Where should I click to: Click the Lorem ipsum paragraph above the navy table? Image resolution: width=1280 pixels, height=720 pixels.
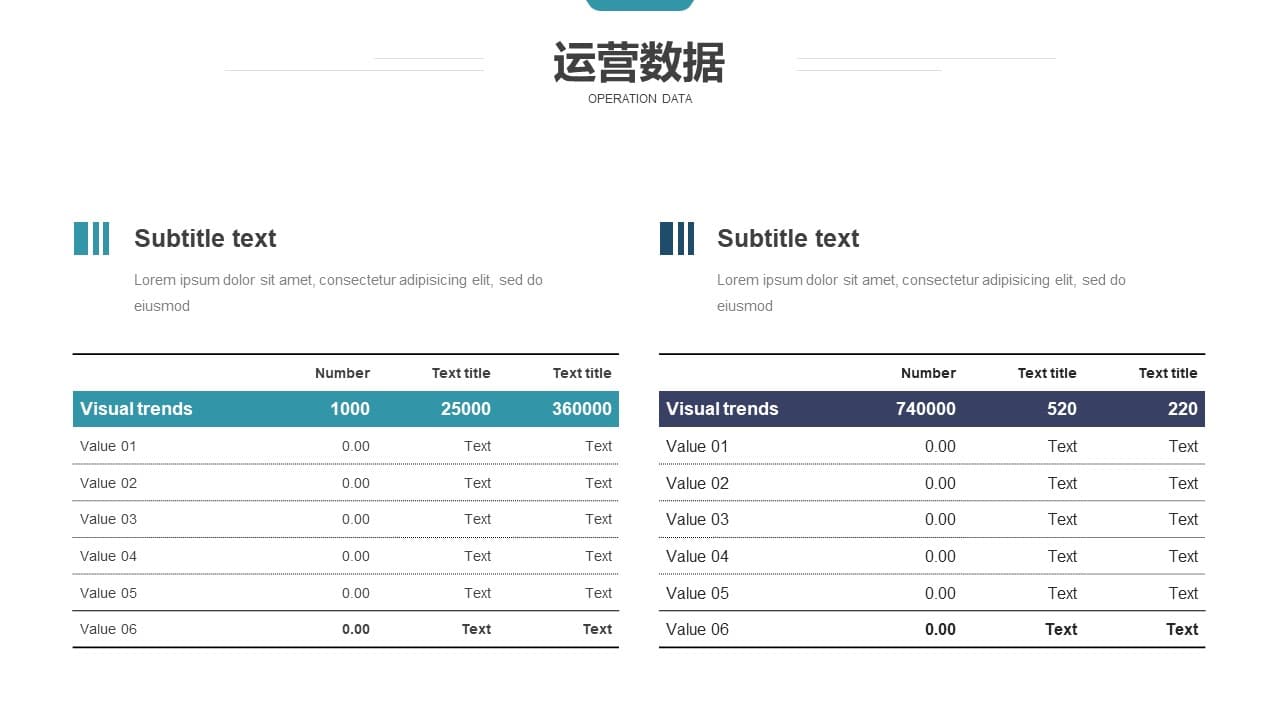pyautogui.click(x=921, y=293)
